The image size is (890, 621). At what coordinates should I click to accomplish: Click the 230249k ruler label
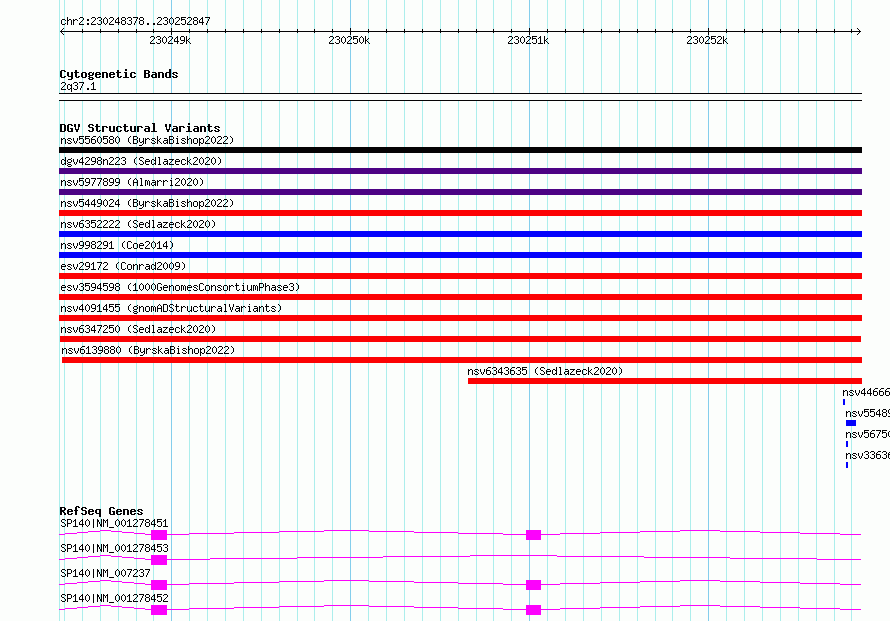[x=170, y=40]
